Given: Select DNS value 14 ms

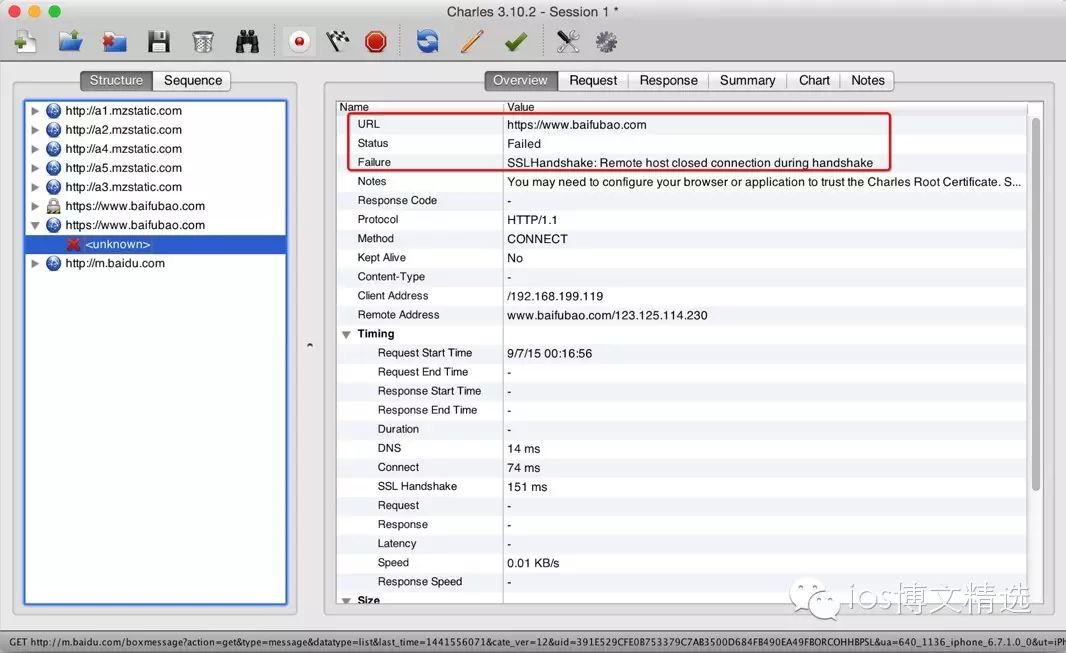Looking at the screenshot, I should 523,448.
